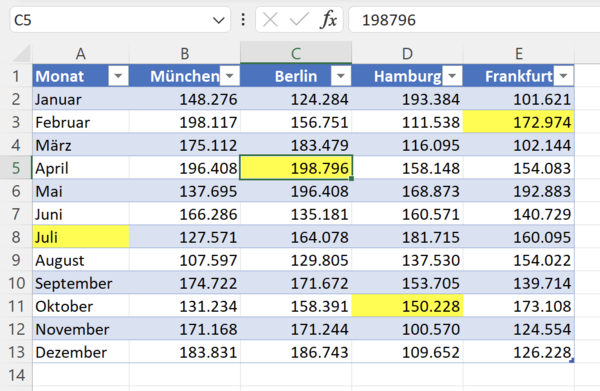Click the August cell
The height and width of the screenshot is (391, 600).
pyautogui.click(x=81, y=260)
